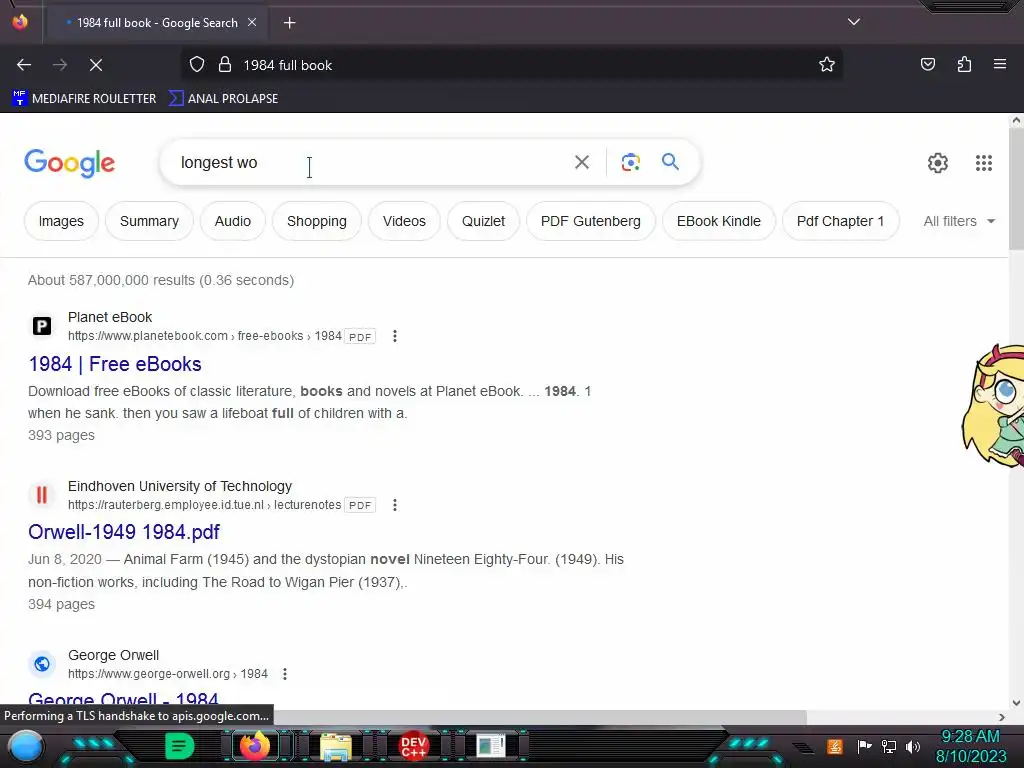This screenshot has width=1024, height=768.
Task: Filter results by Summary
Action: [x=150, y=221]
